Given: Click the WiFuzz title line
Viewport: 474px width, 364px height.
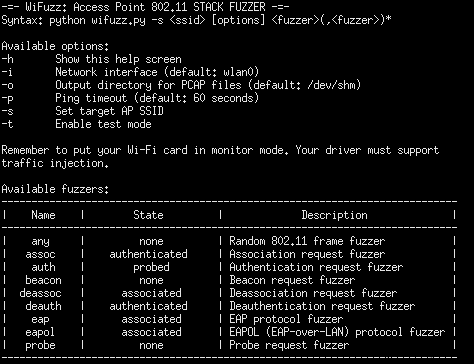Looking at the screenshot, I should [146, 7].
